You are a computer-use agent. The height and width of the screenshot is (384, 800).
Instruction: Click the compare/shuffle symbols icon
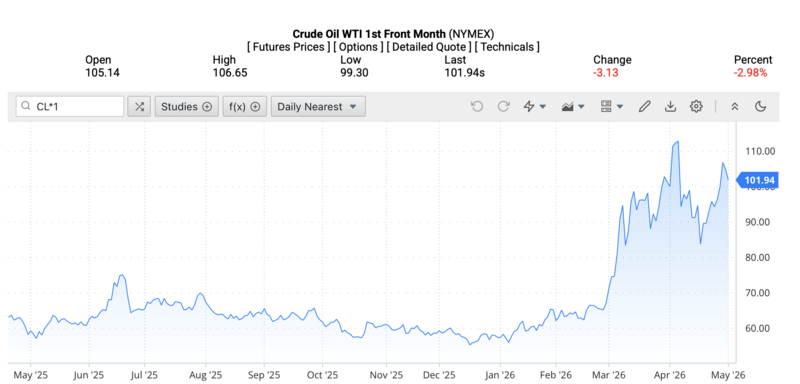139,107
